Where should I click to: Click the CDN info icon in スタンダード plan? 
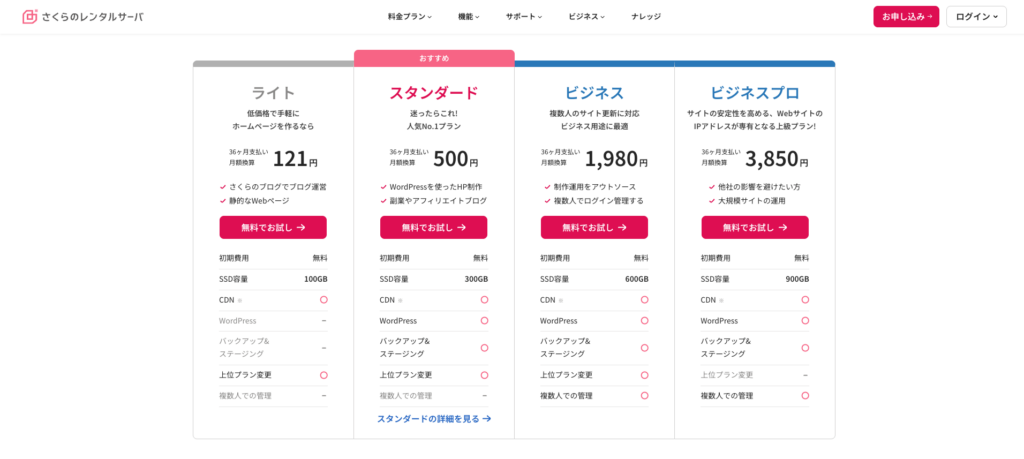tap(400, 300)
